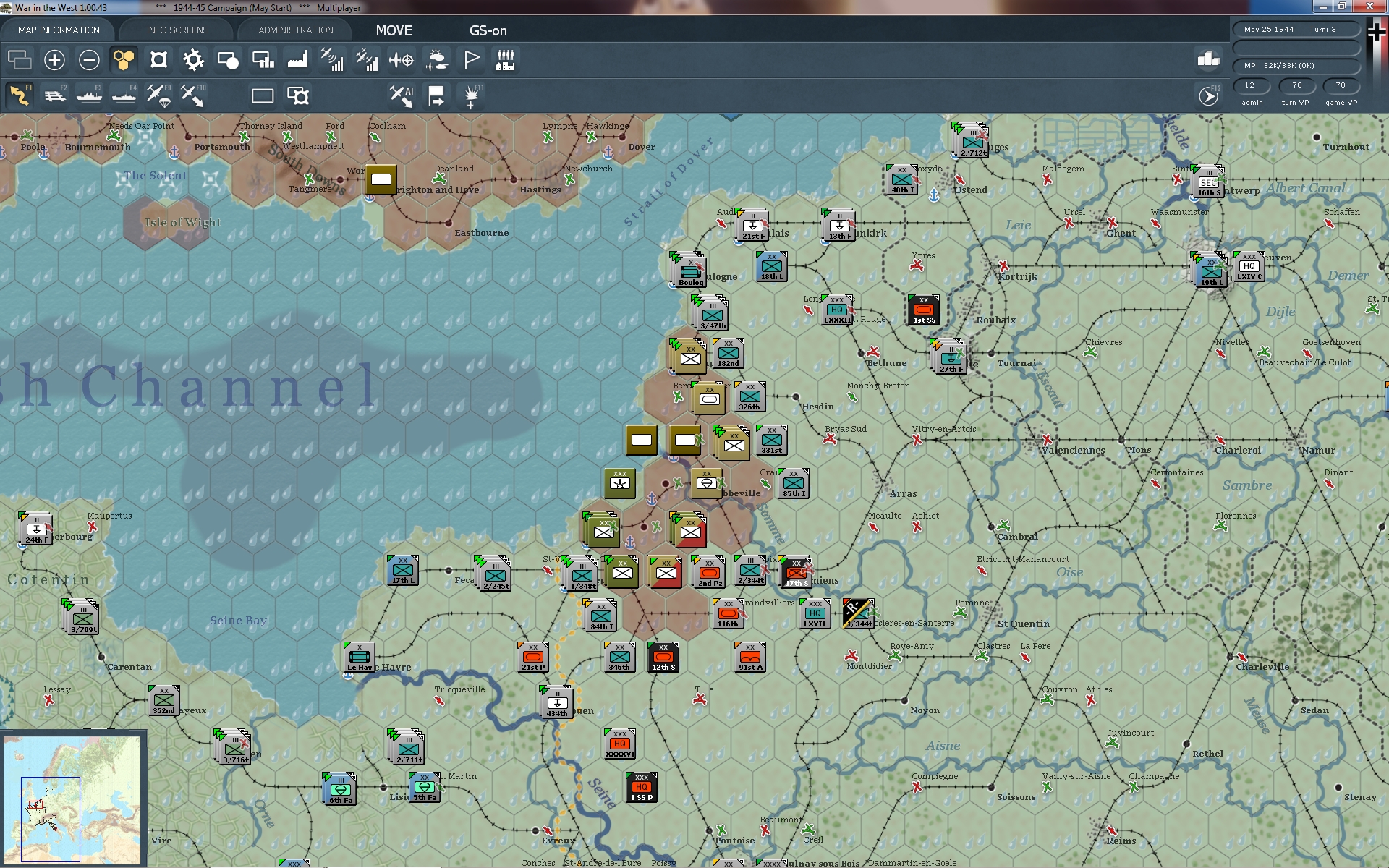Click the air execution burst icon (F11)

point(472,95)
